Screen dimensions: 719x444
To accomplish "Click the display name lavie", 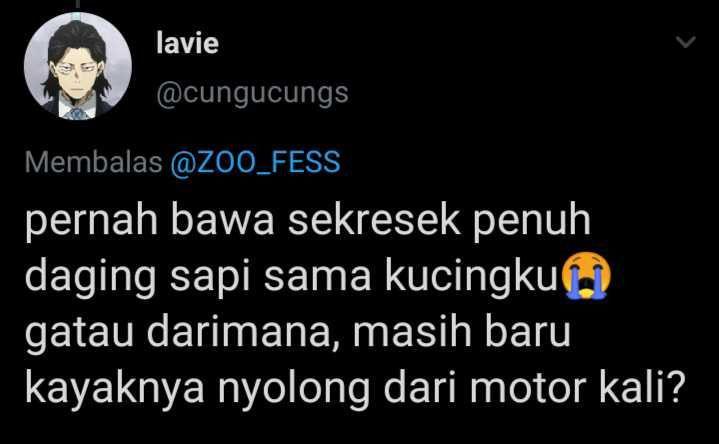I will [187, 43].
